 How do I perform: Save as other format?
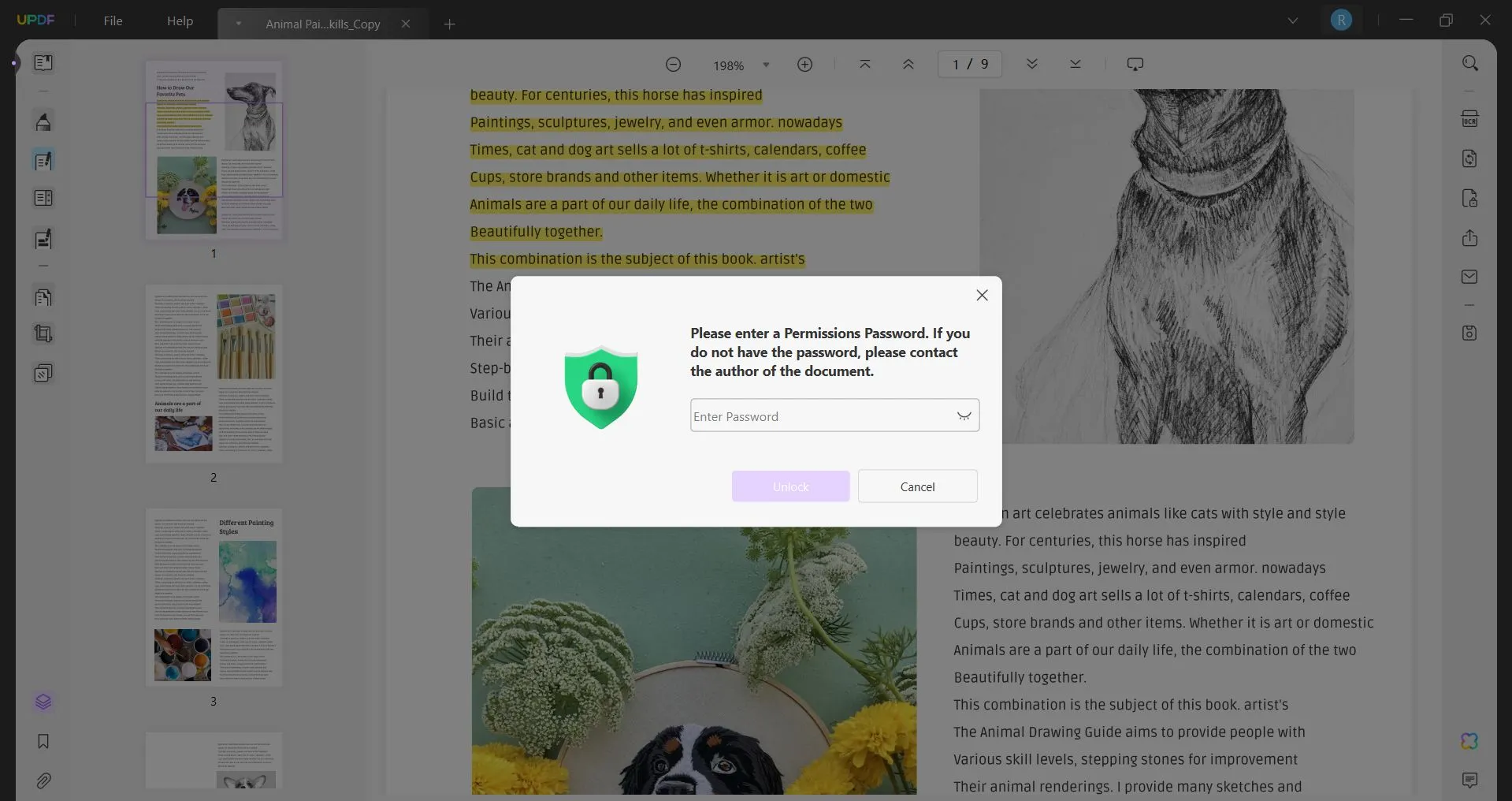1469,333
